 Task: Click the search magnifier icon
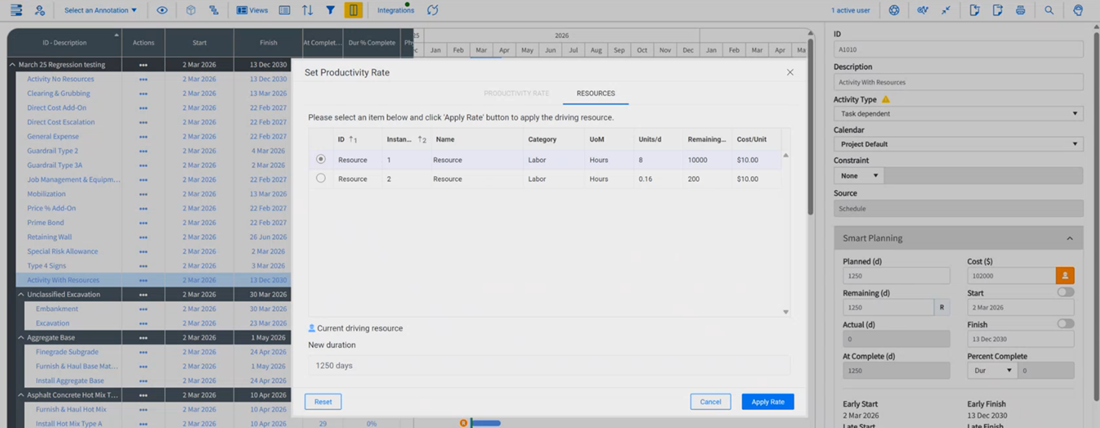pyautogui.click(x=1049, y=11)
